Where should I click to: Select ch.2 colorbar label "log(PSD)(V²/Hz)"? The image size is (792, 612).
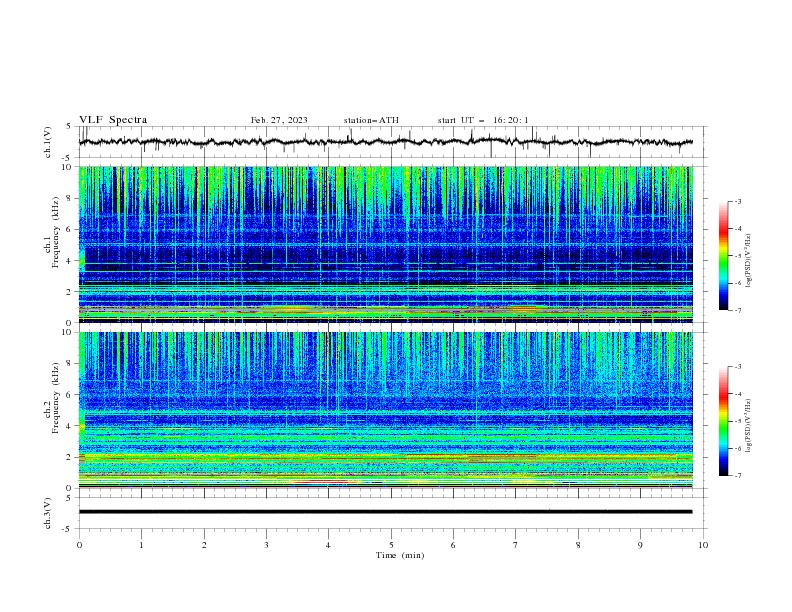tap(748, 426)
